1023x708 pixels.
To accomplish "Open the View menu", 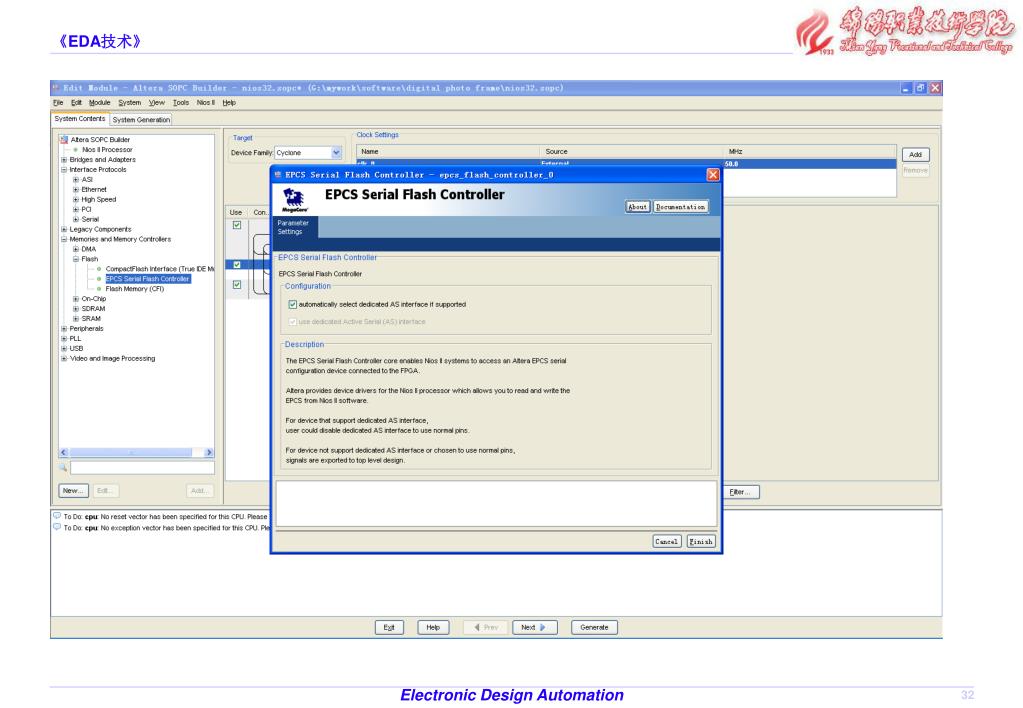I will click(157, 103).
